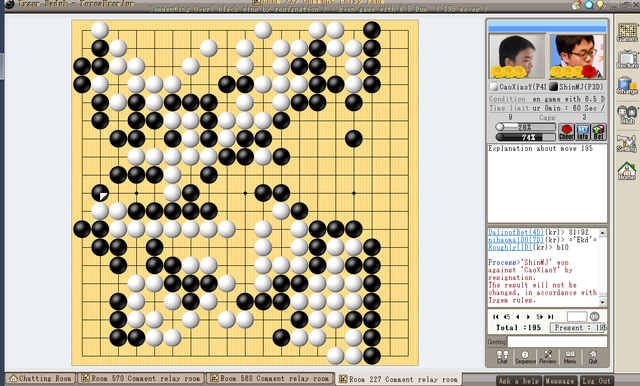
Task: Open the Sequence icon
Action: tap(525, 357)
